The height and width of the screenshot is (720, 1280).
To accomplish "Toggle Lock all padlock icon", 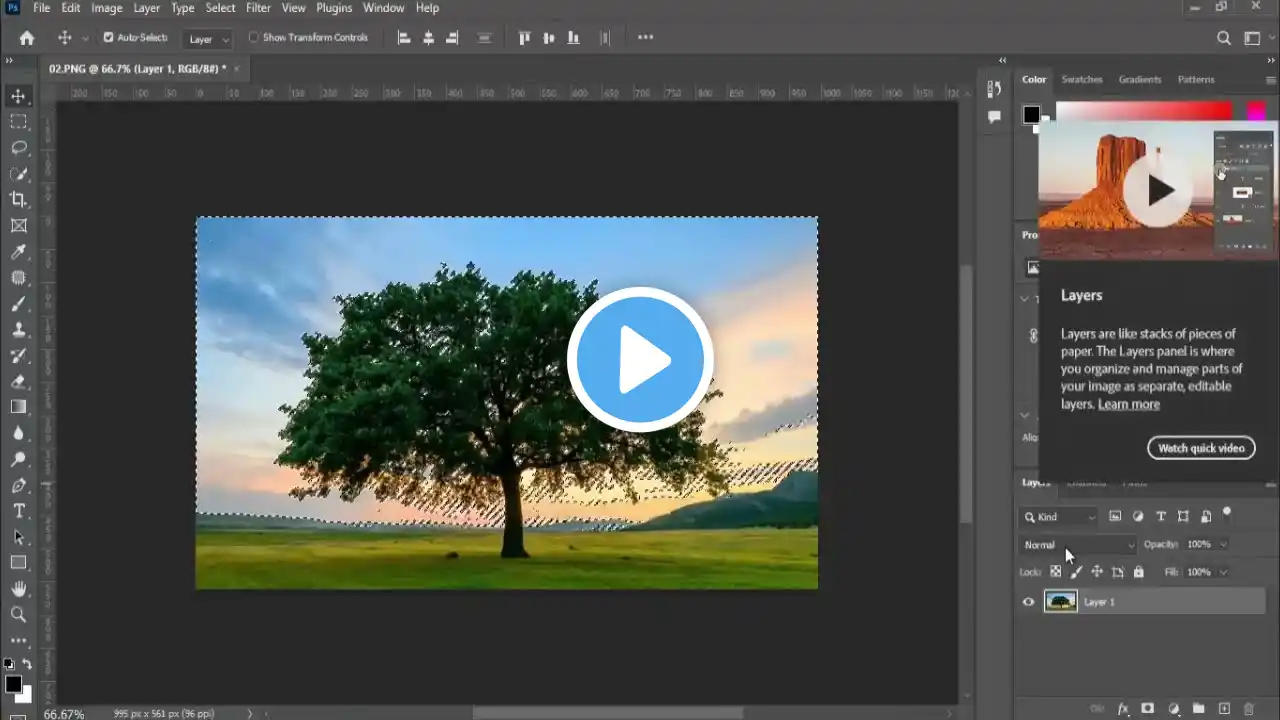I will click(x=1138, y=572).
